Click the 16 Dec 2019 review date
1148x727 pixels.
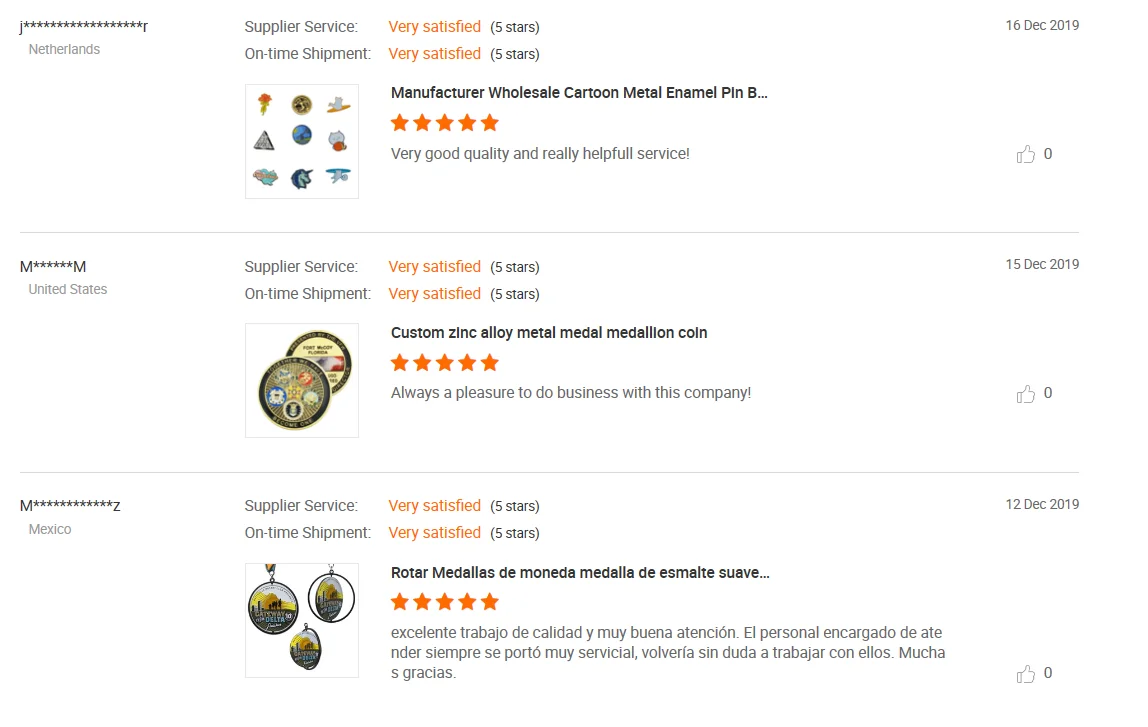1042,25
